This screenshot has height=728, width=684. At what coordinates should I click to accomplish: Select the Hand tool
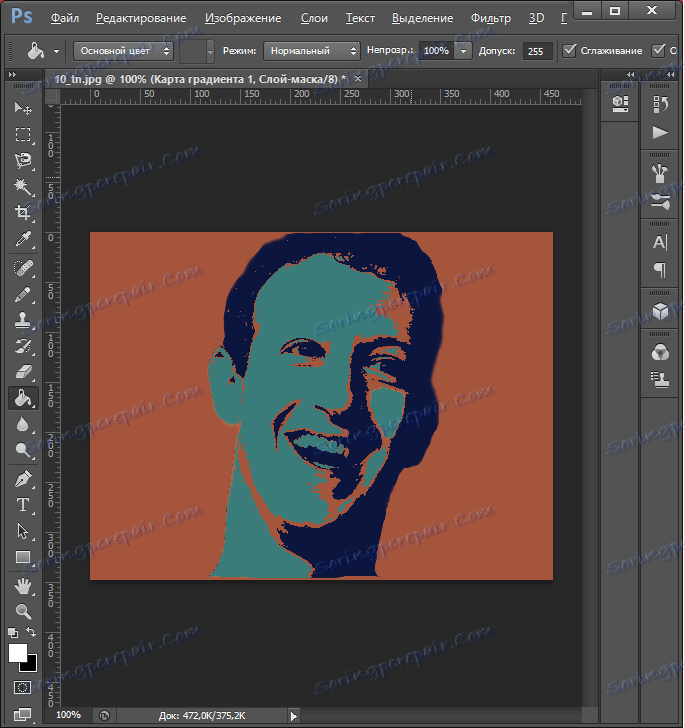(23, 585)
